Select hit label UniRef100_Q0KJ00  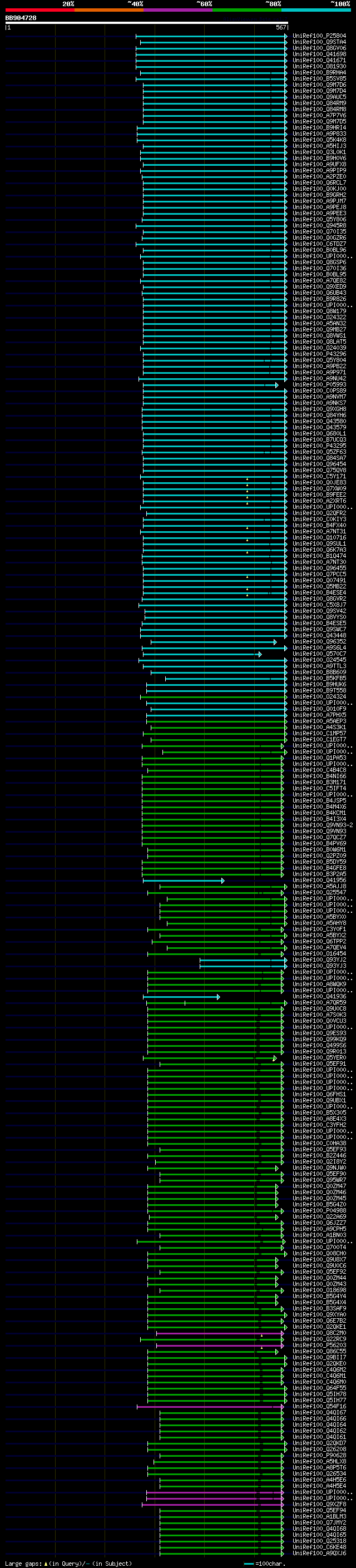point(319,189)
